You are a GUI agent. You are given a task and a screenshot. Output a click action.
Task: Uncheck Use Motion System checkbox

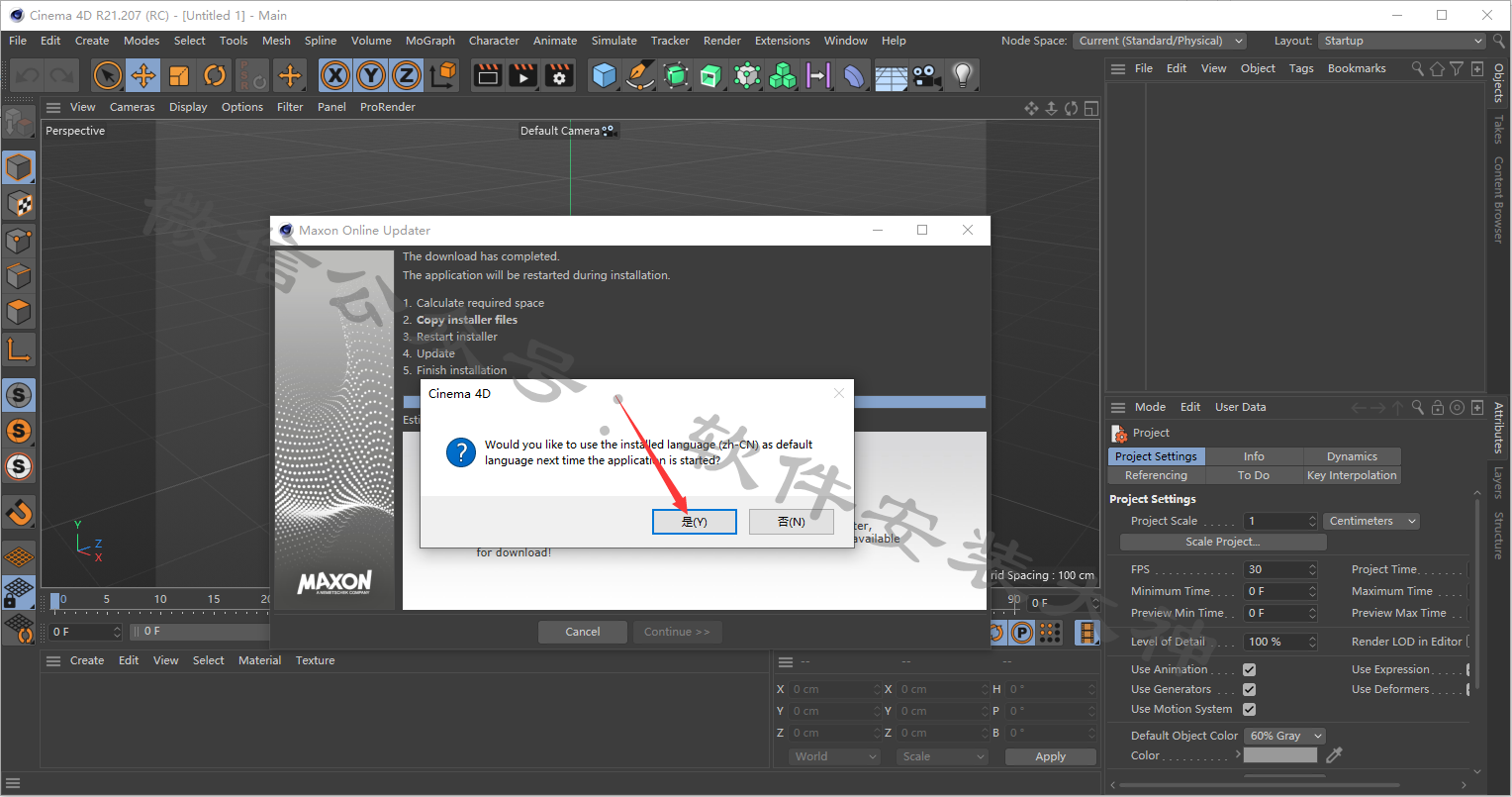pyautogui.click(x=1249, y=709)
